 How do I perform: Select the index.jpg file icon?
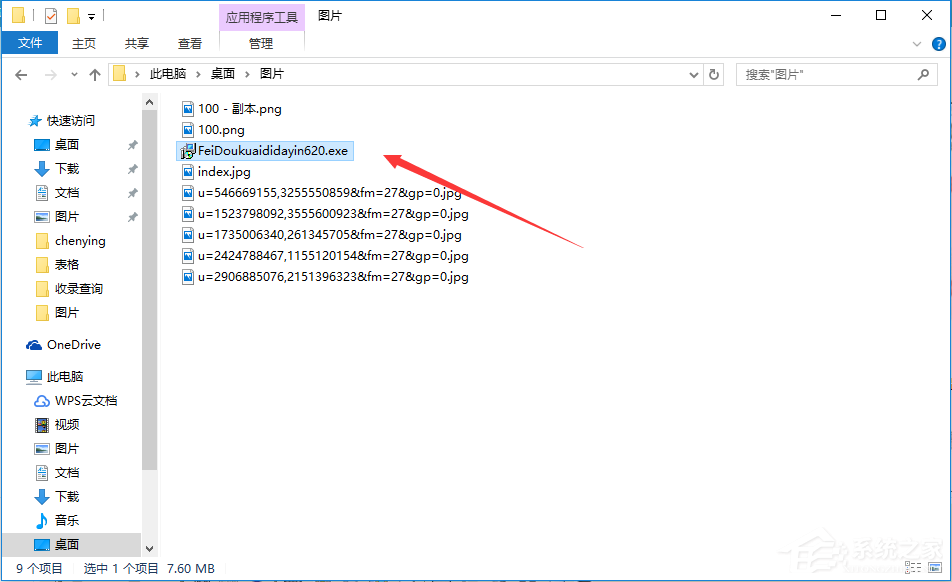pos(188,172)
